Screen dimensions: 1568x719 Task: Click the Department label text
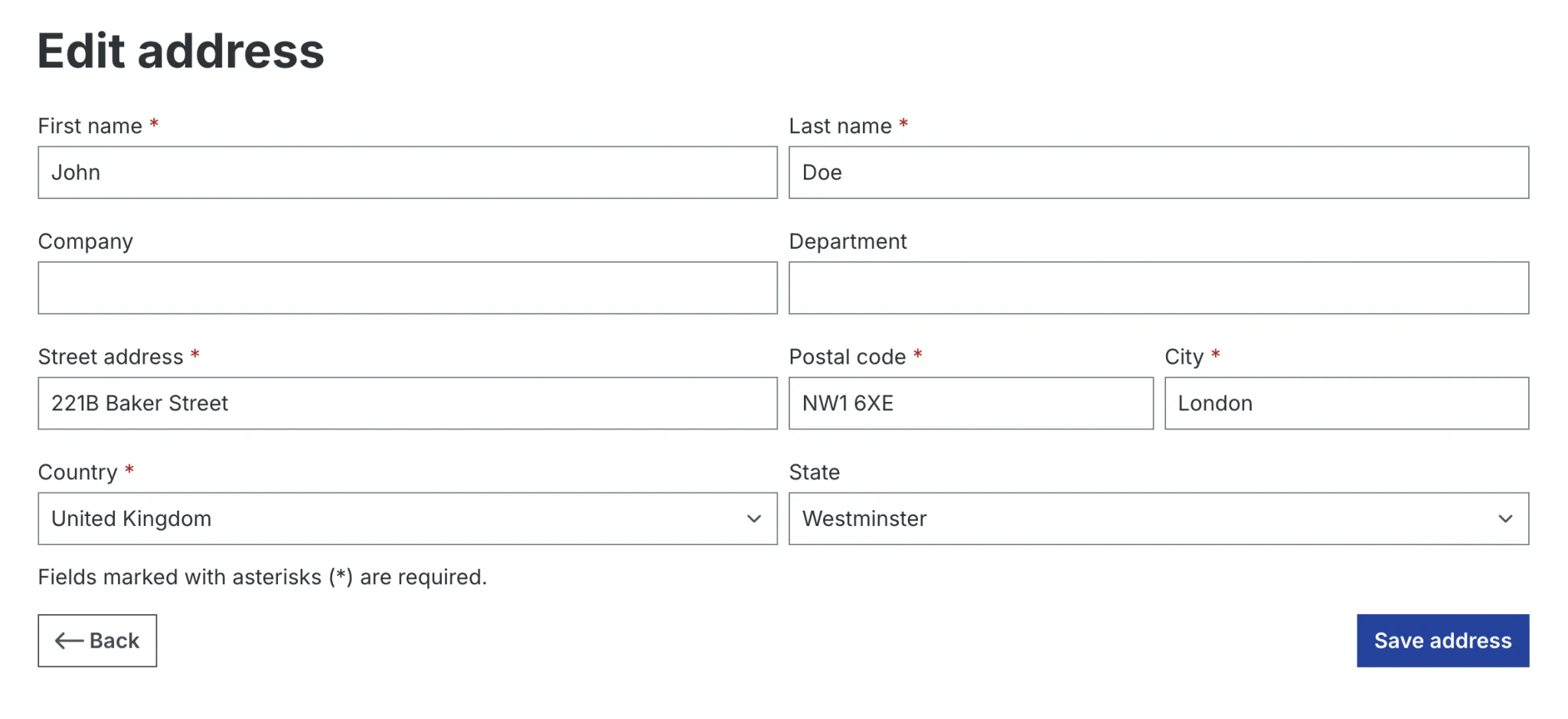[848, 242]
